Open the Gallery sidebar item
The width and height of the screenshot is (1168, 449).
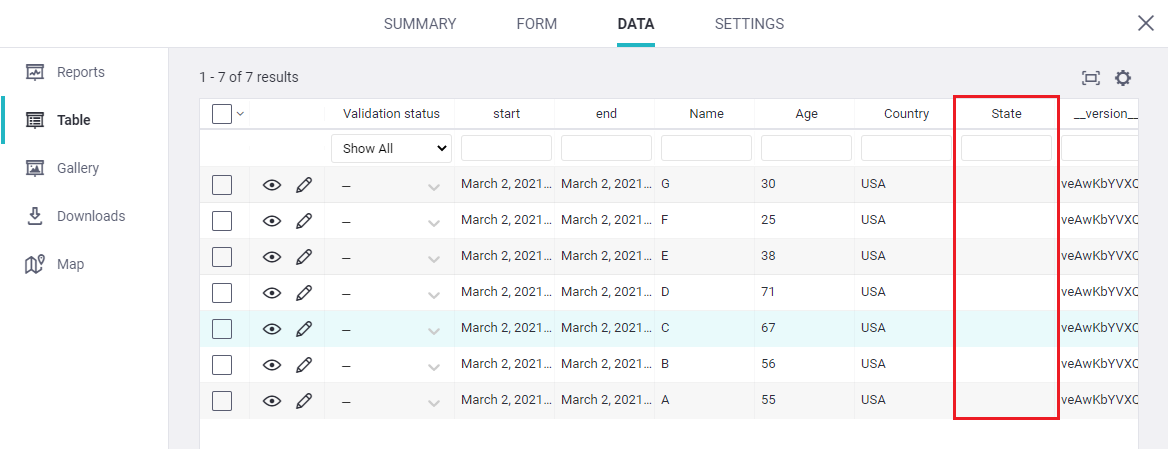77,168
